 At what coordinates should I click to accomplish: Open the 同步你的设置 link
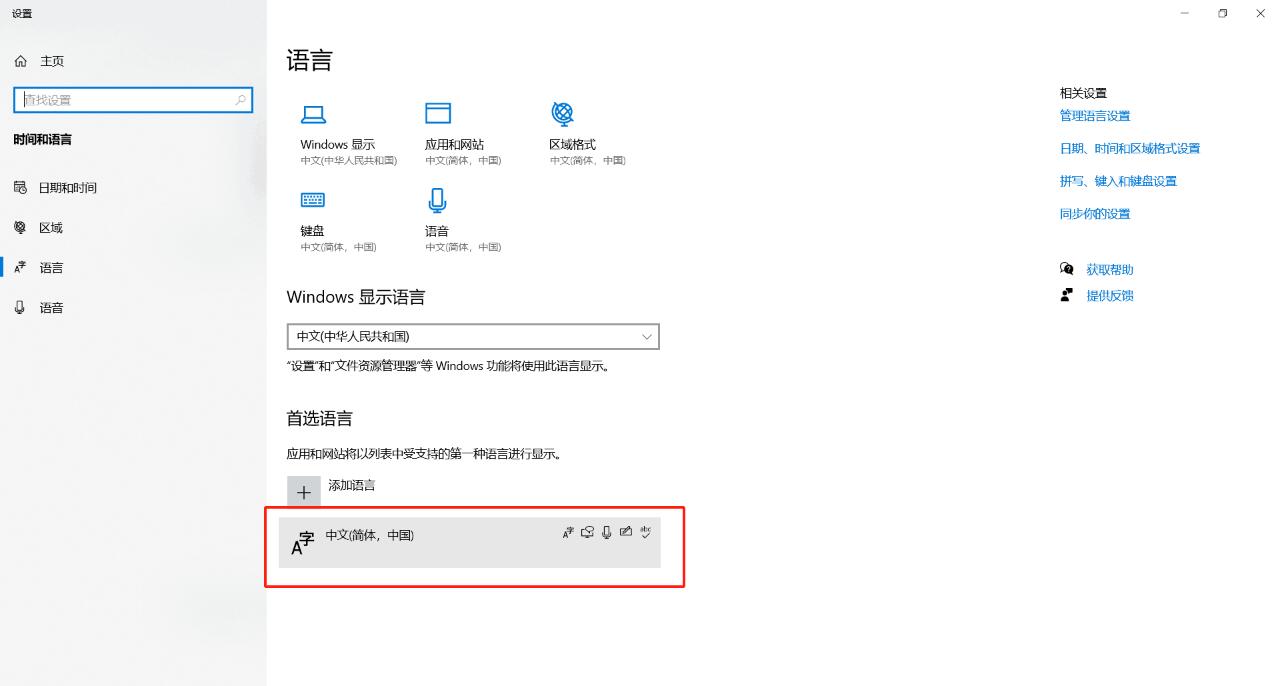pyautogui.click(x=1094, y=214)
